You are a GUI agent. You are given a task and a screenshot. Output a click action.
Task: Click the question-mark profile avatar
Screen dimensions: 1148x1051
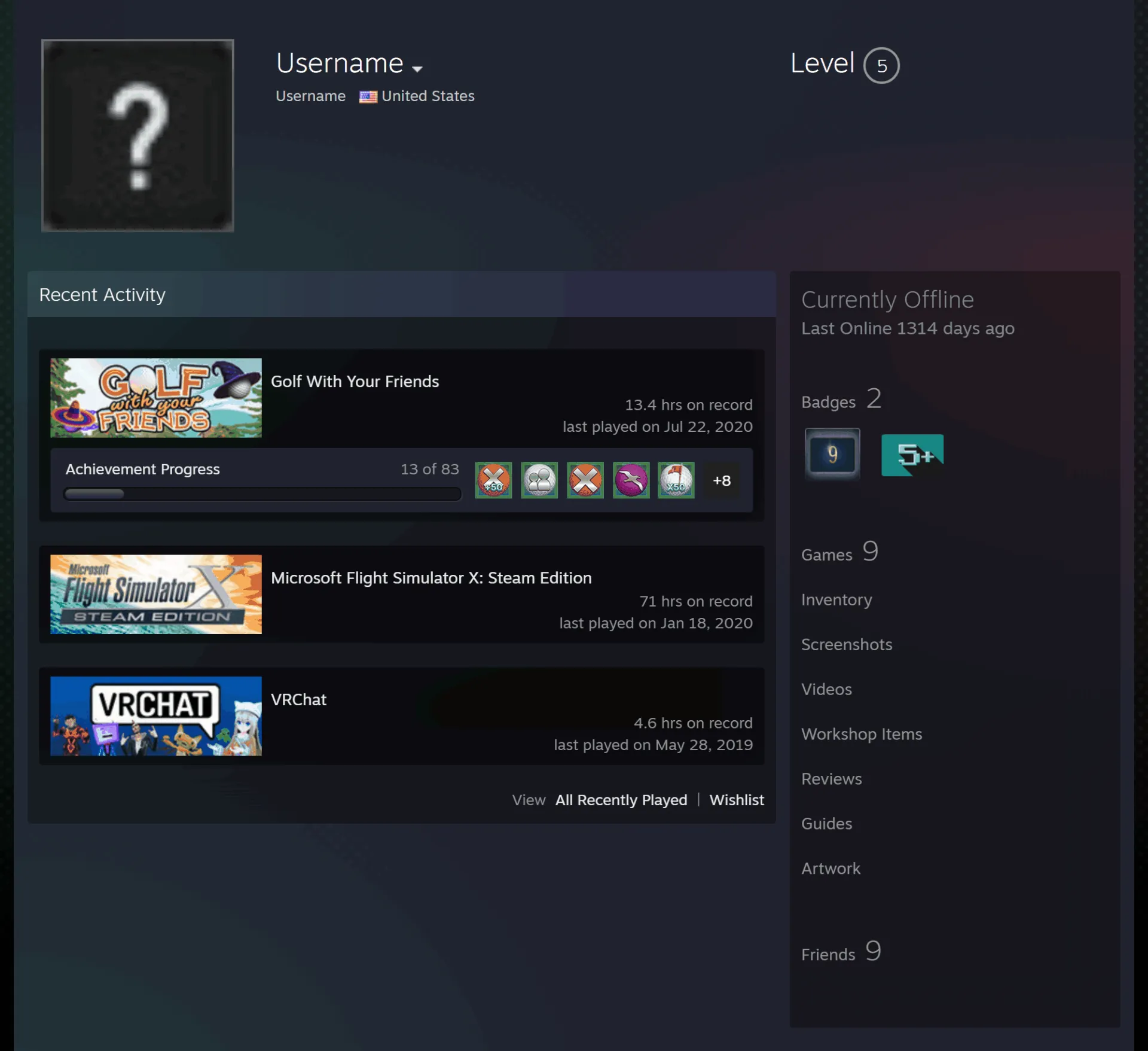pos(138,135)
